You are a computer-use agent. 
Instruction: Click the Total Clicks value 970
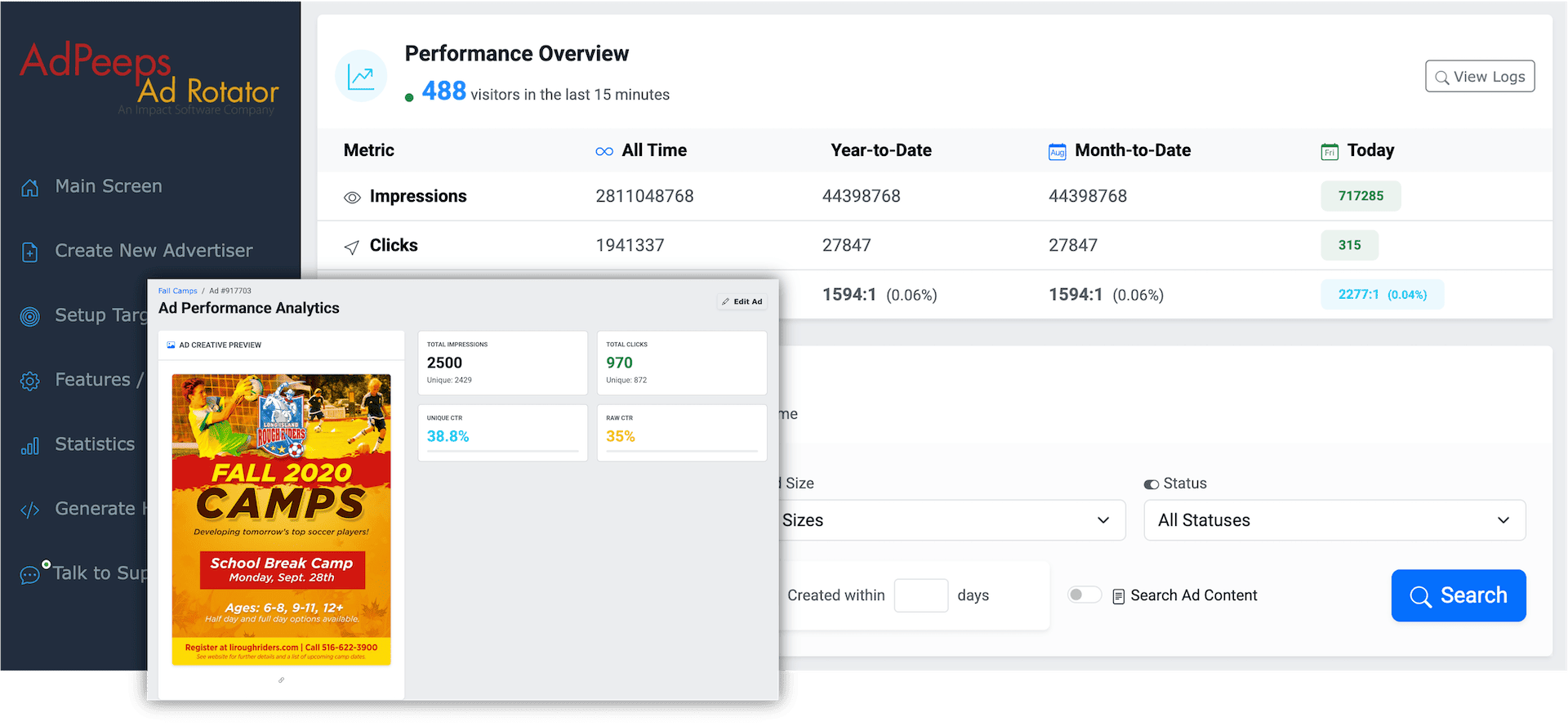coord(619,363)
